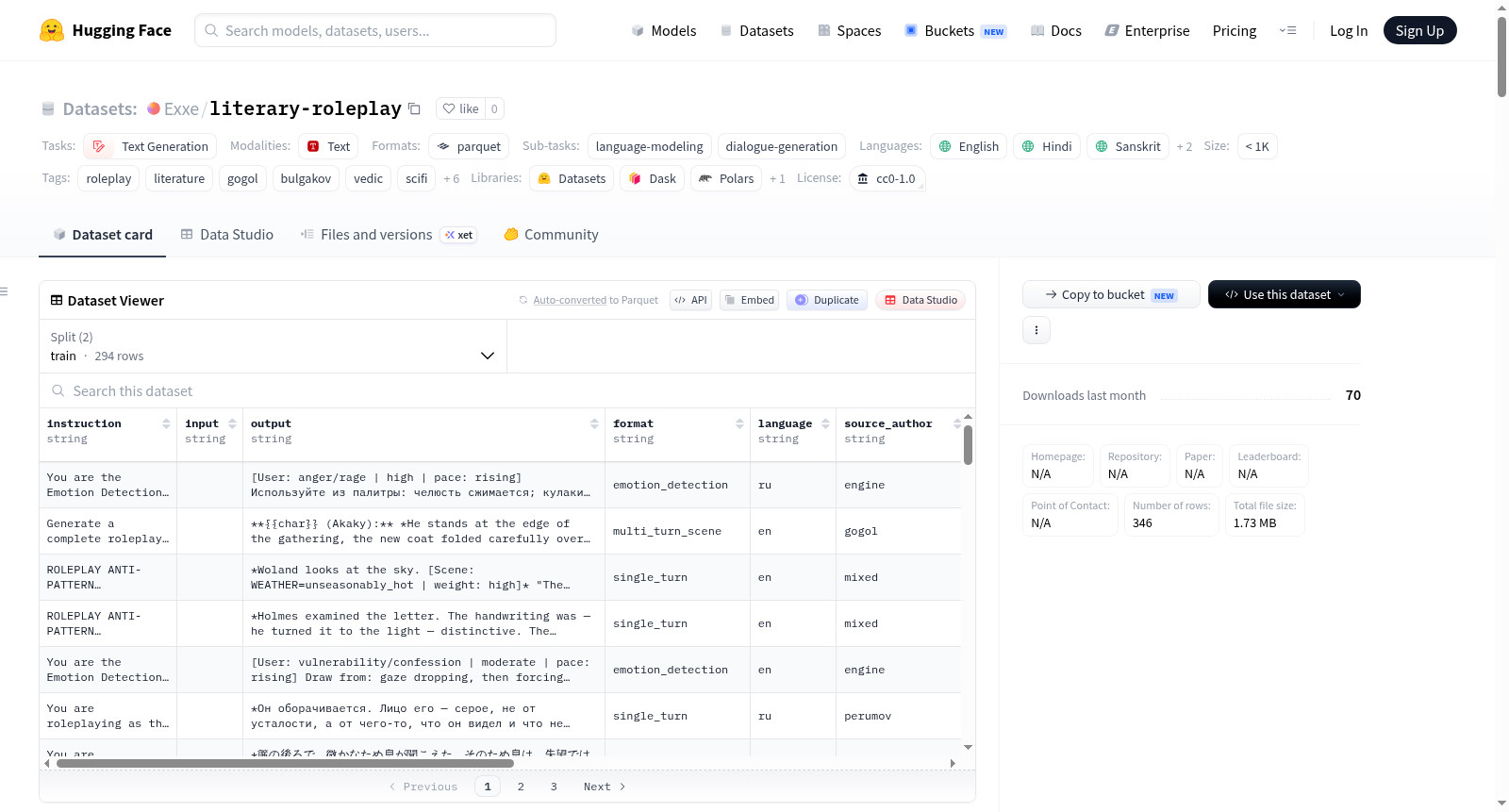Open the Community tab
Image resolution: width=1509 pixels, height=812 pixels.
pos(551,235)
